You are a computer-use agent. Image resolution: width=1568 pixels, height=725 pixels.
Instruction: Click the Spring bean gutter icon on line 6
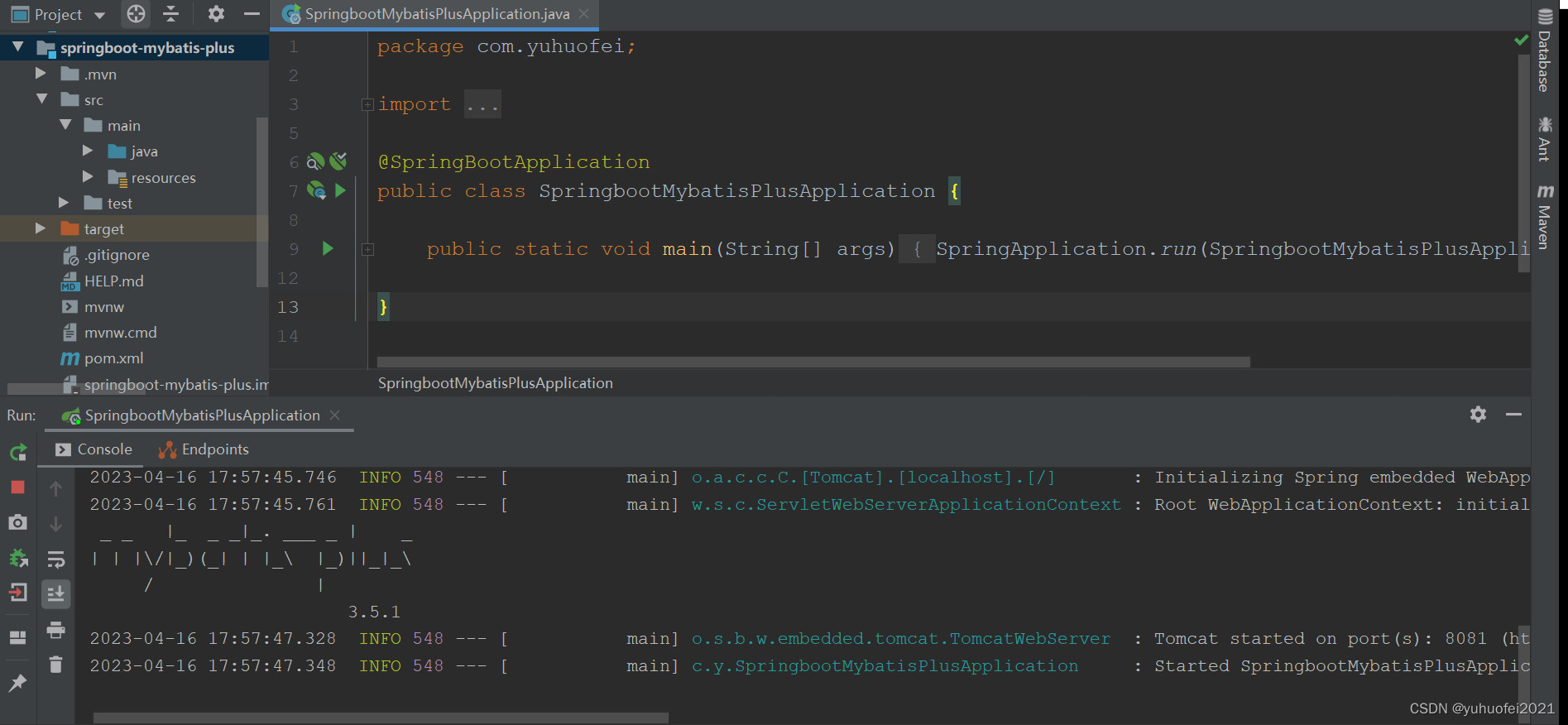[x=316, y=161]
